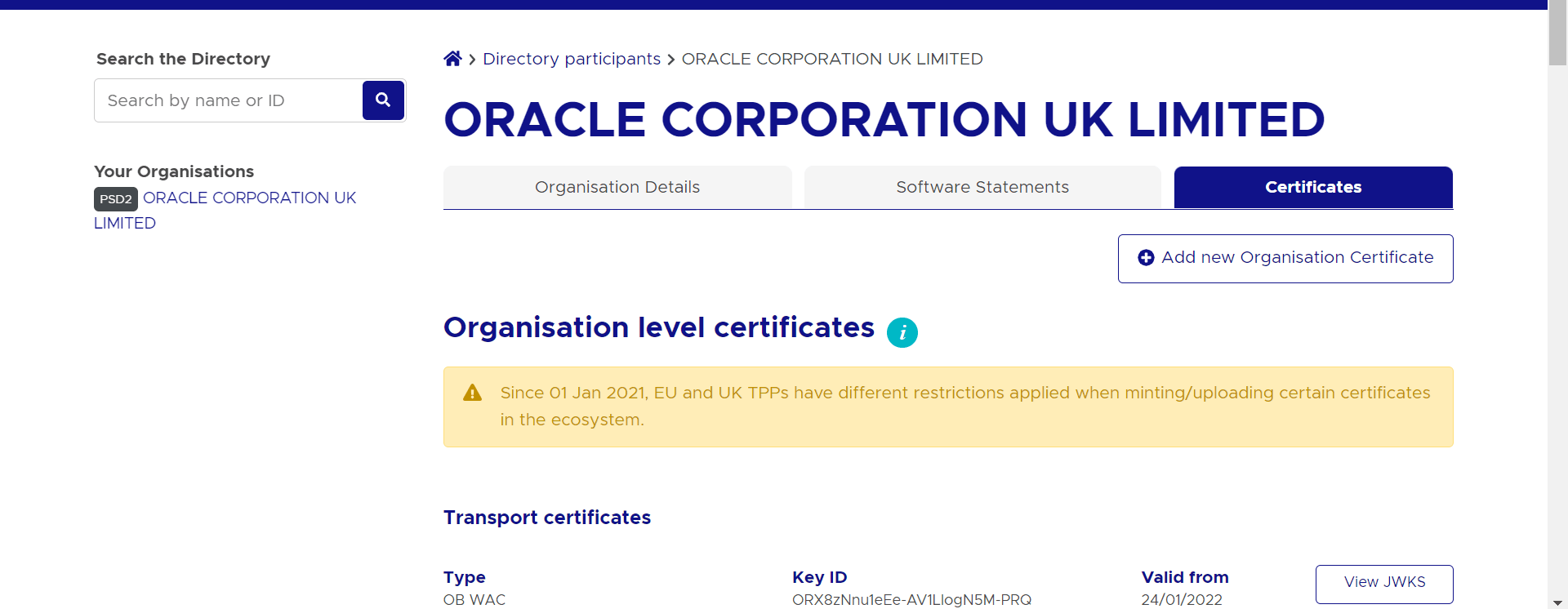Click the Organisation level certificates heading
1568x609 pixels.
[659, 327]
